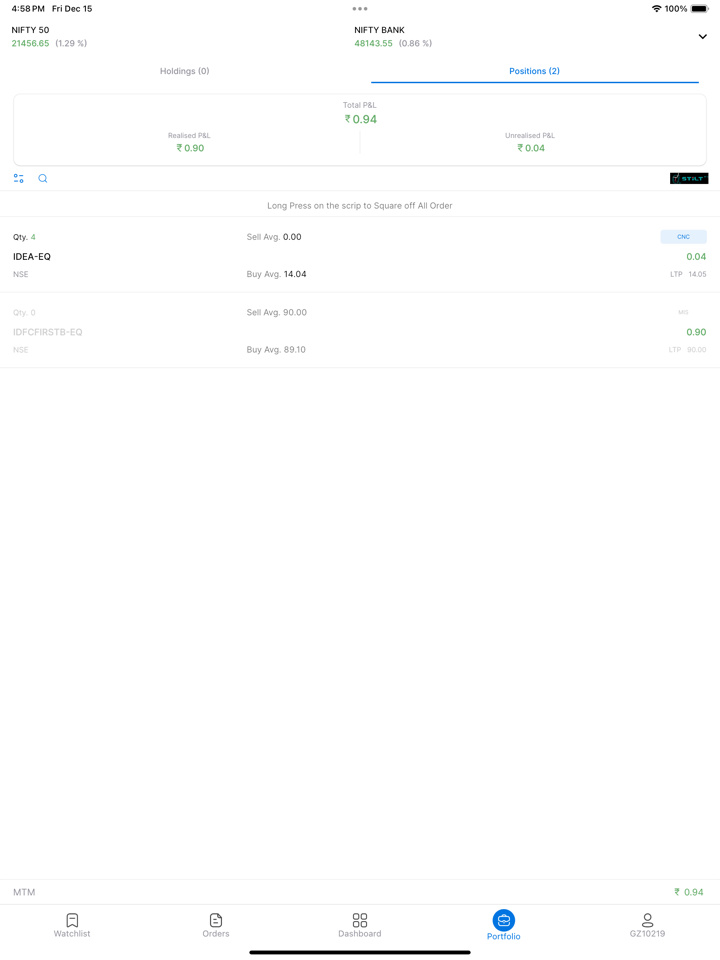Screen dimensions: 720x960
Task: Open the IDEA-EQ position row
Action: click(360, 256)
